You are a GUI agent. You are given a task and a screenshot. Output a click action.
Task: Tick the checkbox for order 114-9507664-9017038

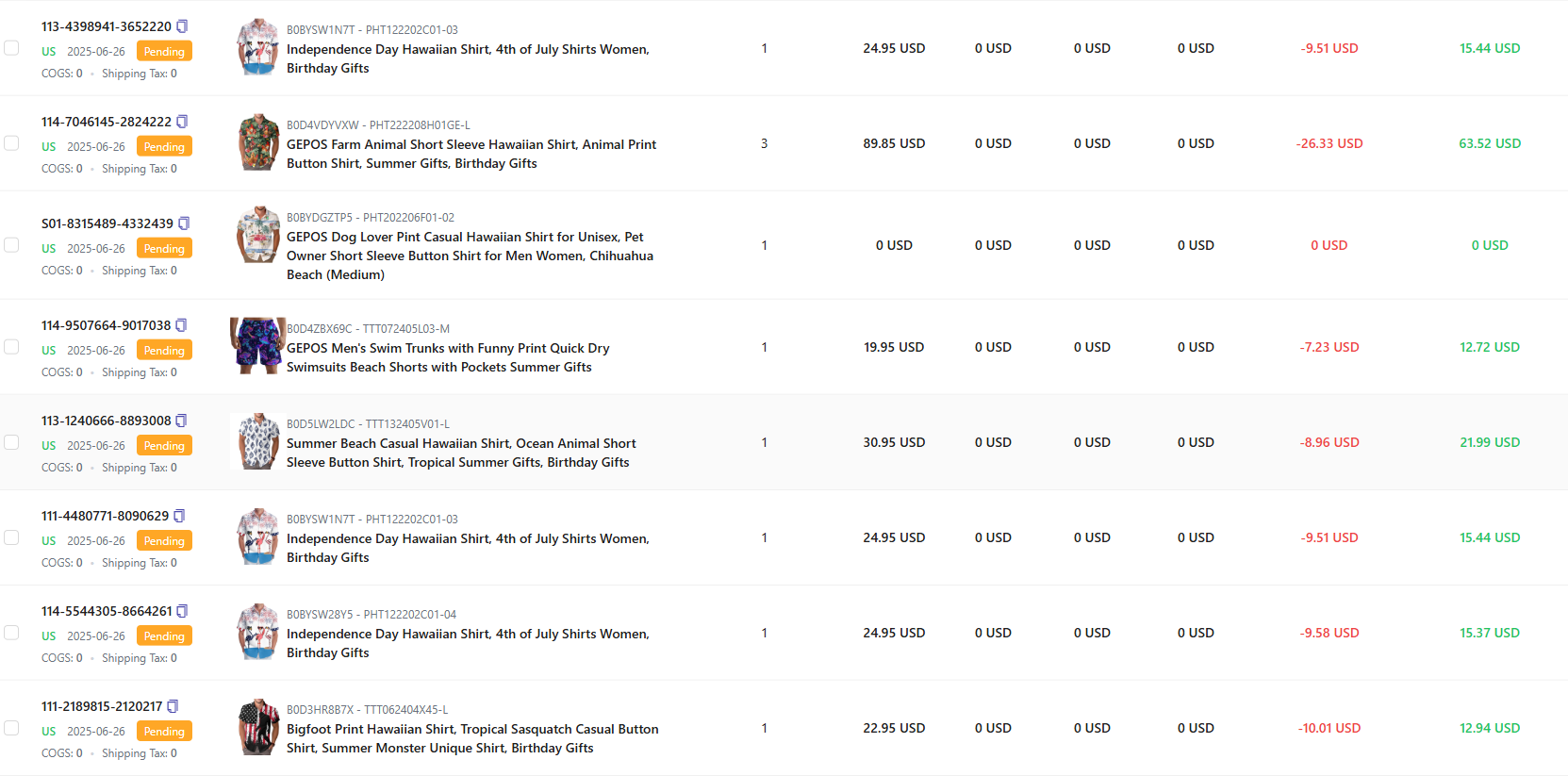[11, 347]
